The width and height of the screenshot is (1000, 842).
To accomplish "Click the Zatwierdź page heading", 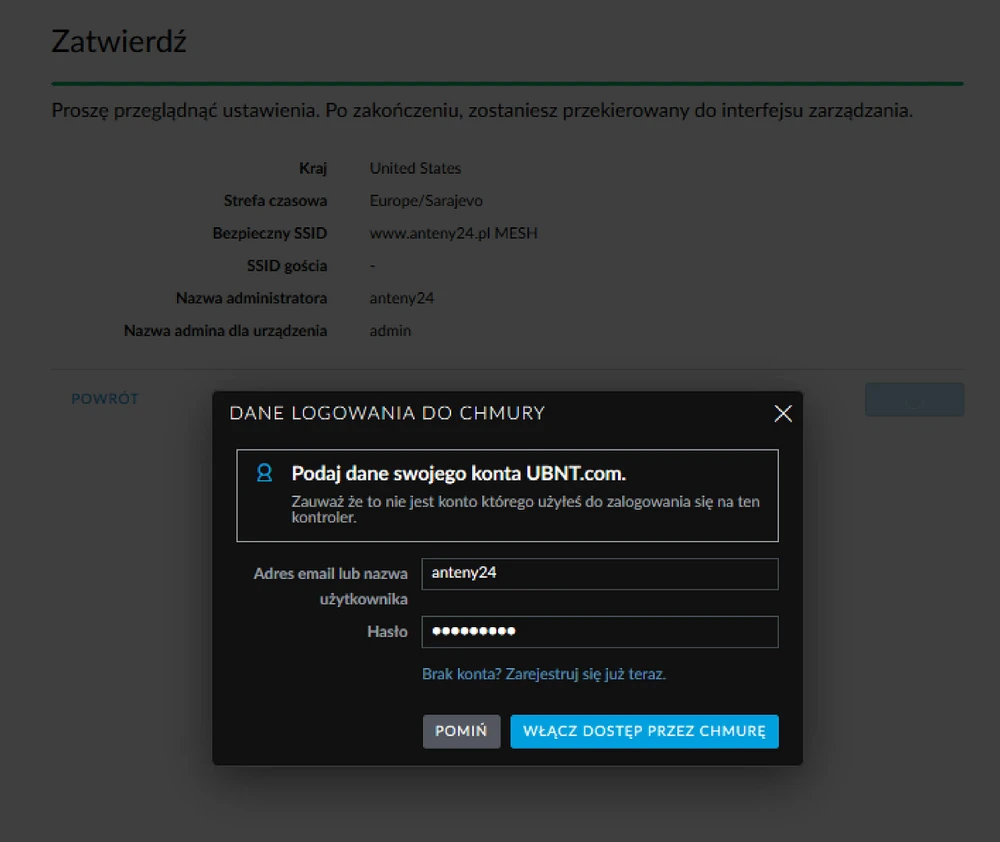I will pyautogui.click(x=119, y=42).
